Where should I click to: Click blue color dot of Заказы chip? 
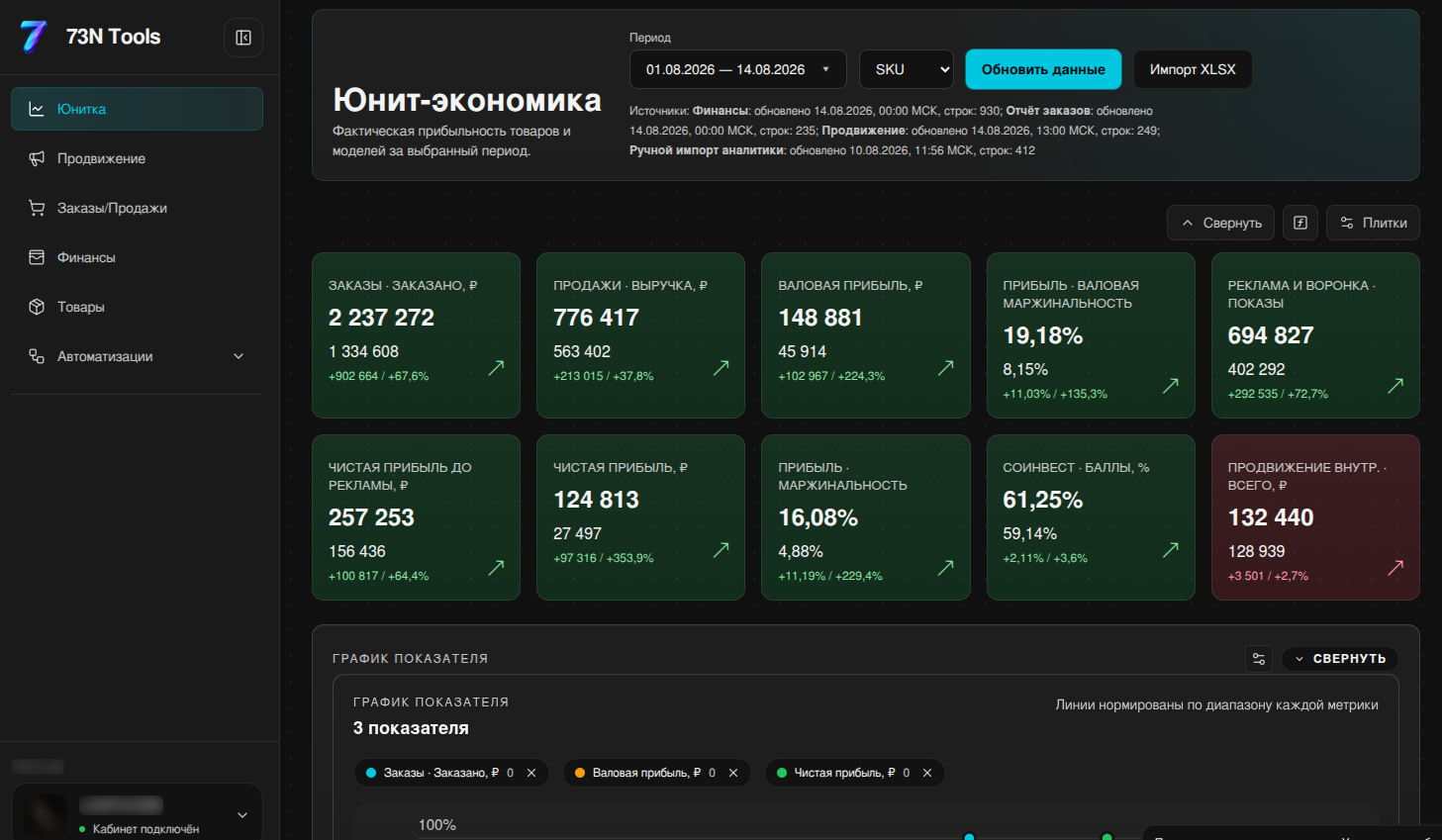click(371, 773)
